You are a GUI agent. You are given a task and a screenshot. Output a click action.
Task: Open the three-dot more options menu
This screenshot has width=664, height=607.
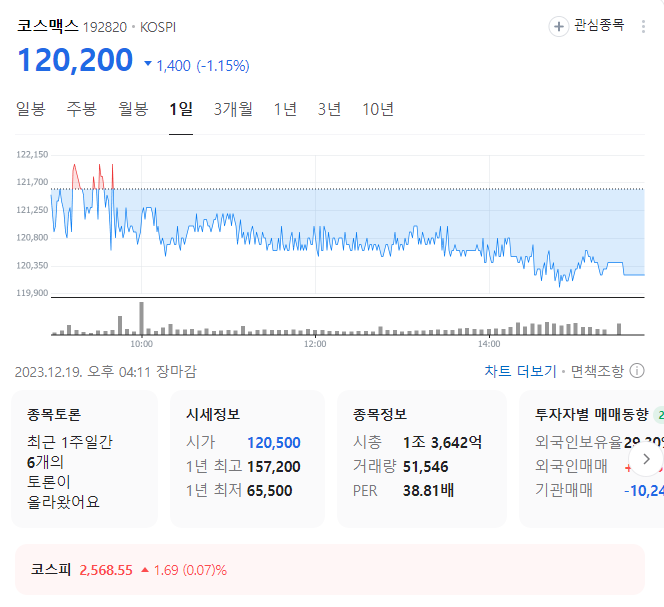coord(643,27)
